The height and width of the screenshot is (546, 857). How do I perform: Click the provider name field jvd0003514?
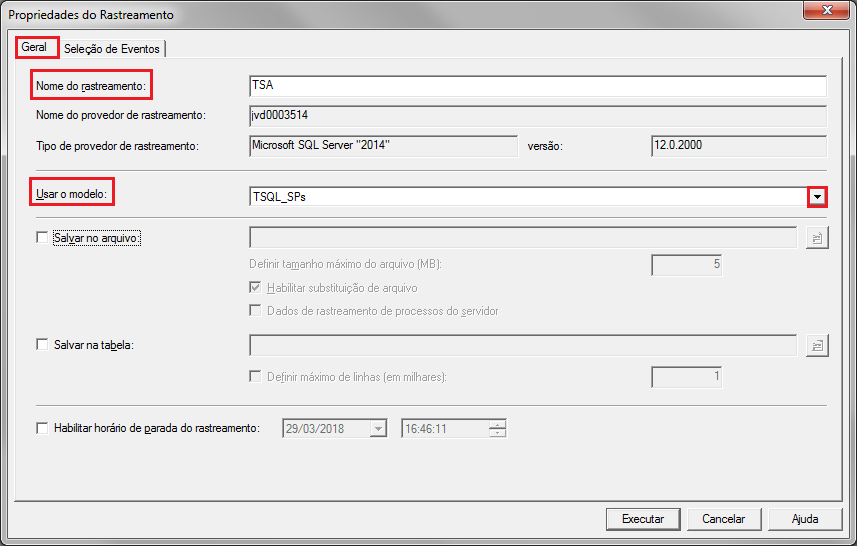click(538, 116)
